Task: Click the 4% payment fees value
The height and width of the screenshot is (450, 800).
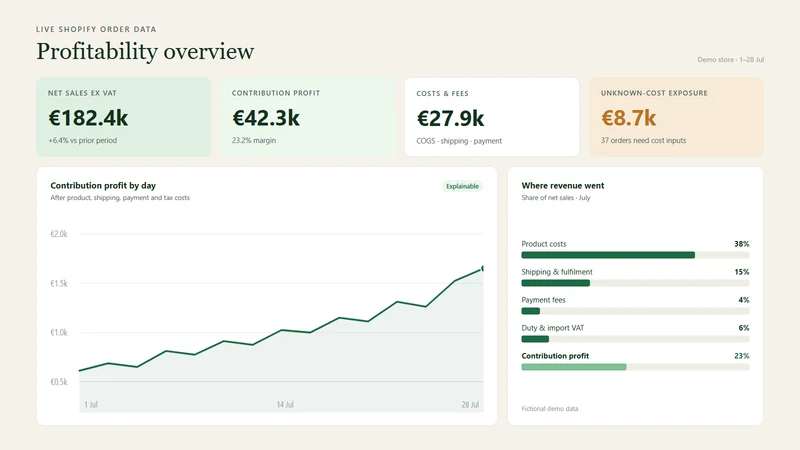Action: [744, 300]
